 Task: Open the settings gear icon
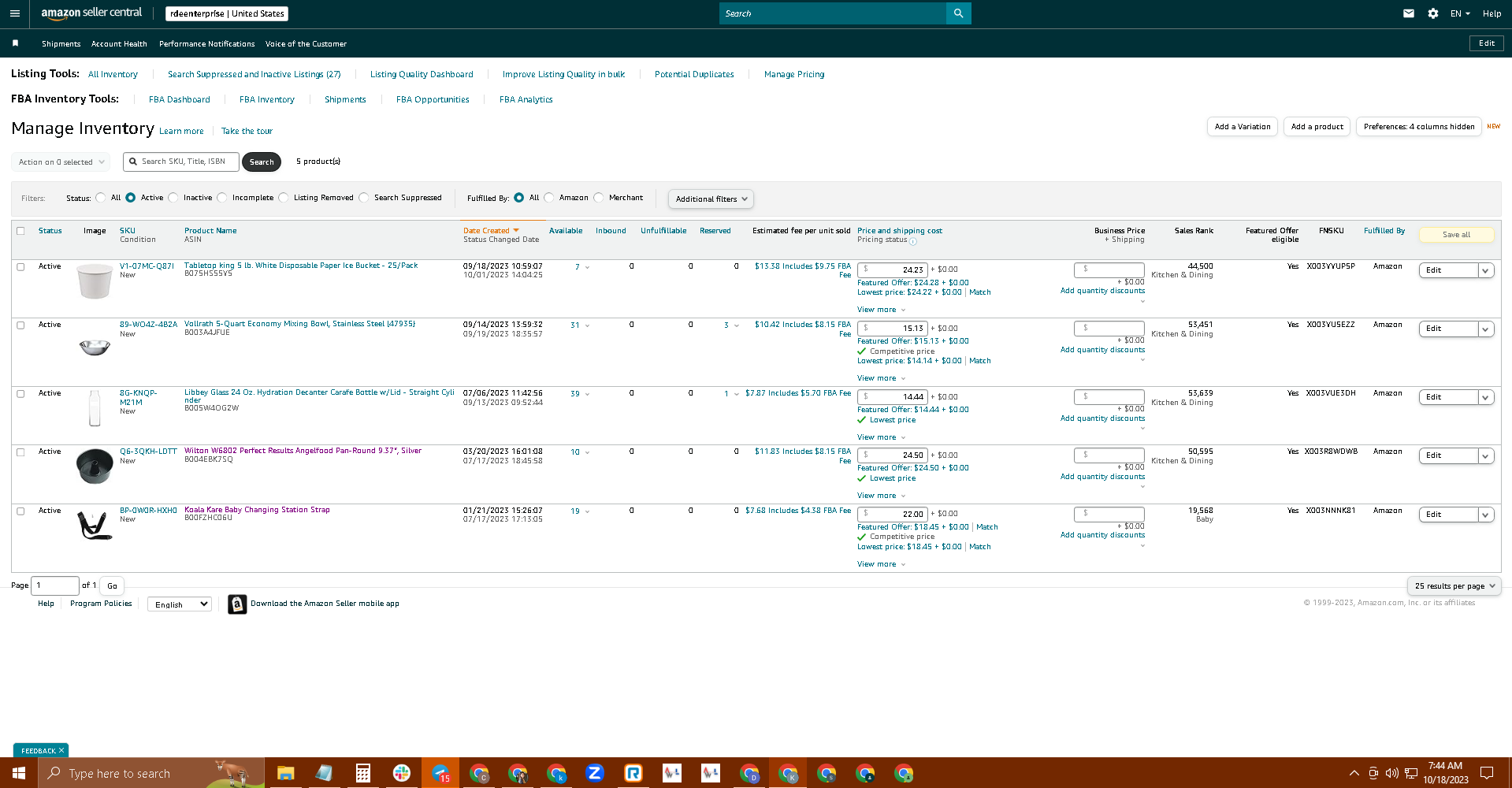[x=1432, y=13]
